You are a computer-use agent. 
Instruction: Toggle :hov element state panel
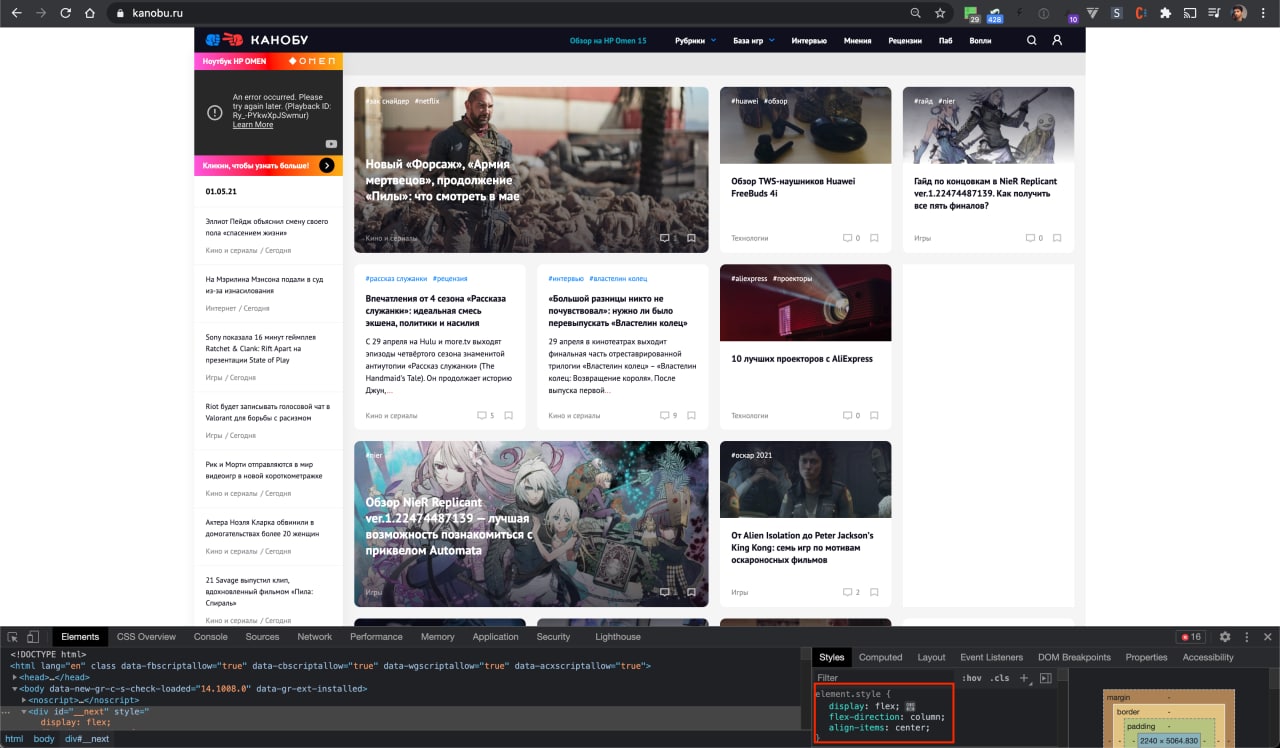point(971,678)
